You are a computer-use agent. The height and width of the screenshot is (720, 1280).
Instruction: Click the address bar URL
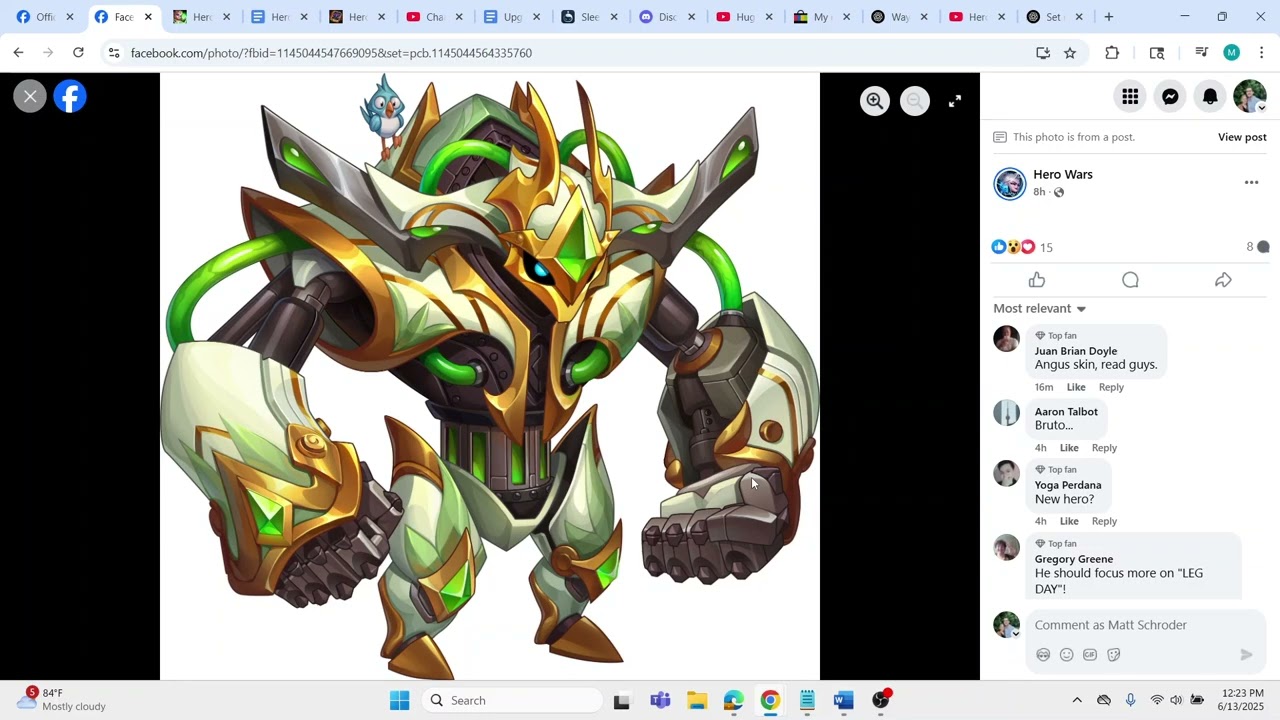(331, 53)
